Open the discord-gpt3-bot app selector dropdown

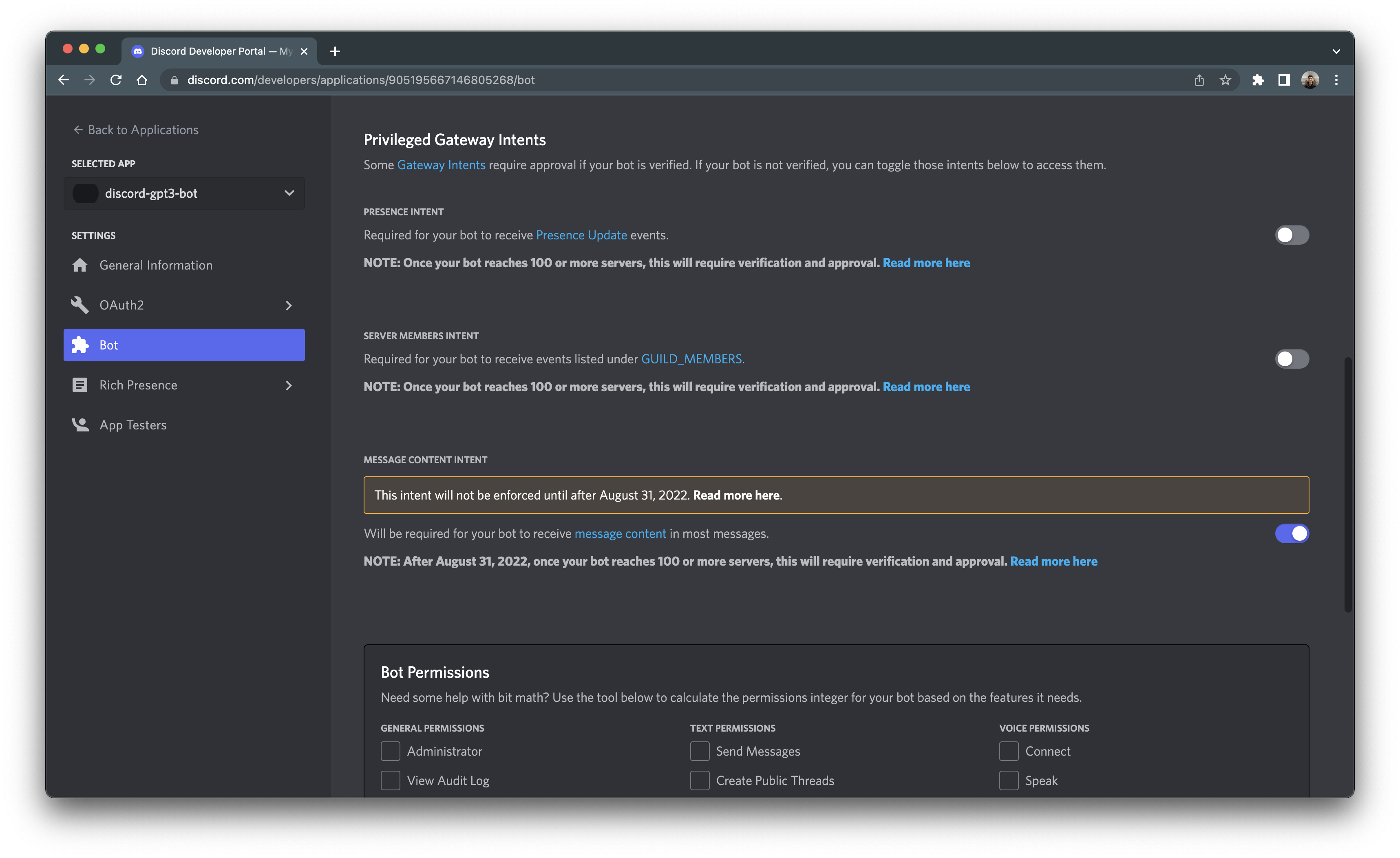[x=184, y=193]
